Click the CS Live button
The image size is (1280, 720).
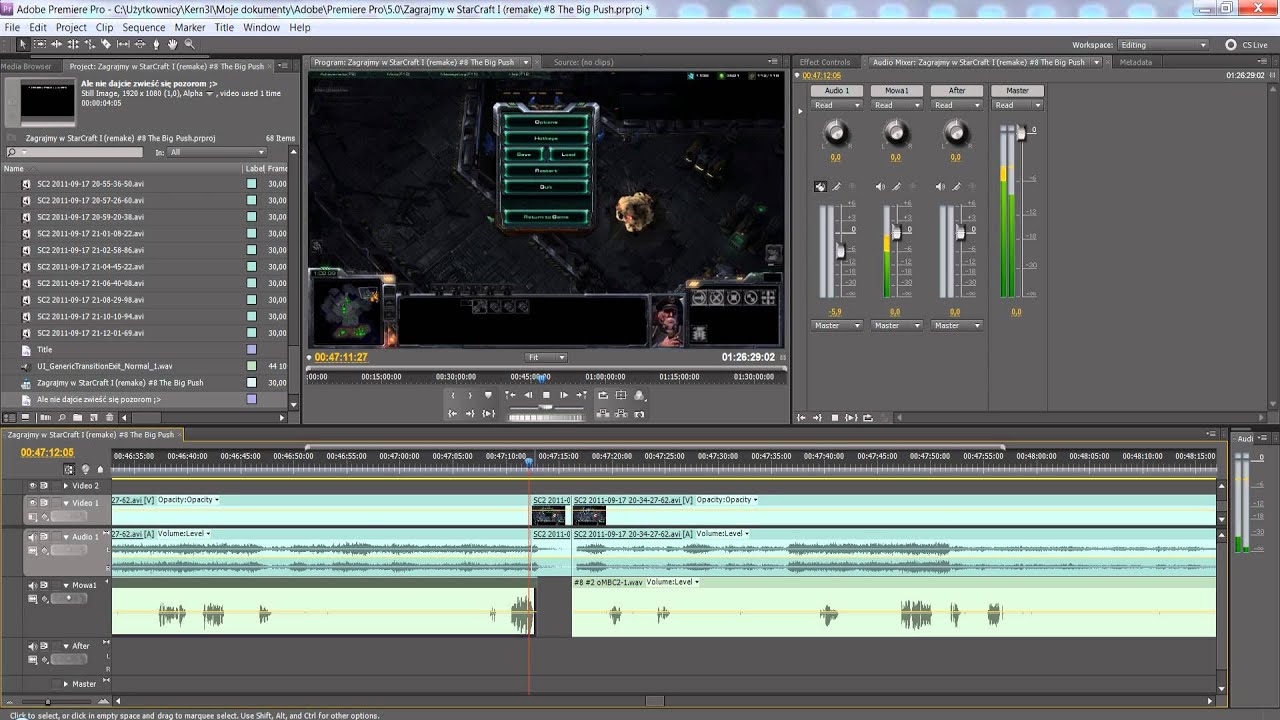[1247, 45]
